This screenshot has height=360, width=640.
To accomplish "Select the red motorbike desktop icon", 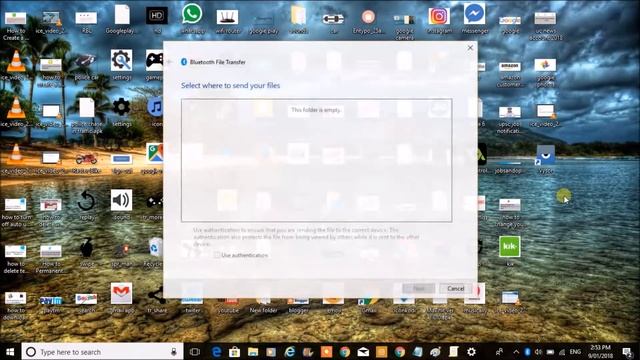I will [x=86, y=162].
